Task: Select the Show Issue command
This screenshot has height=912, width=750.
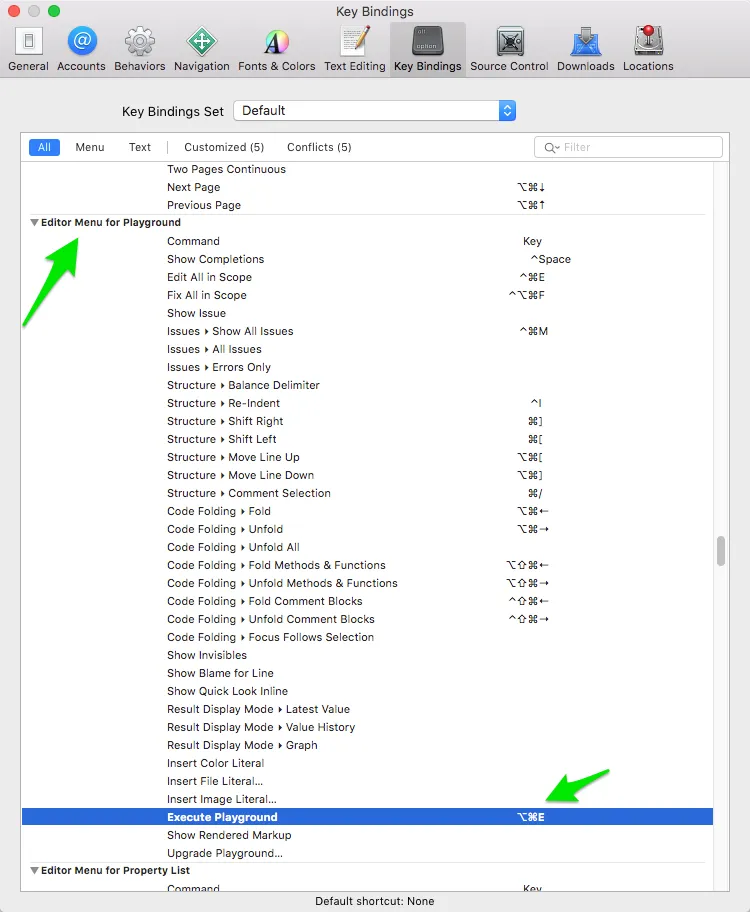Action: pos(367,314)
